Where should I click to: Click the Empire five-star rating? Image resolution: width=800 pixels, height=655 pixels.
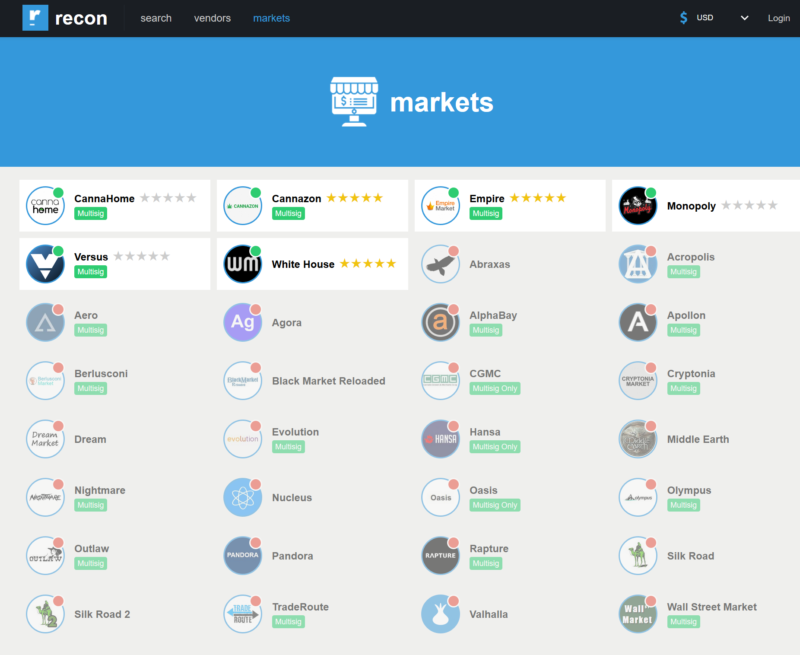point(538,198)
